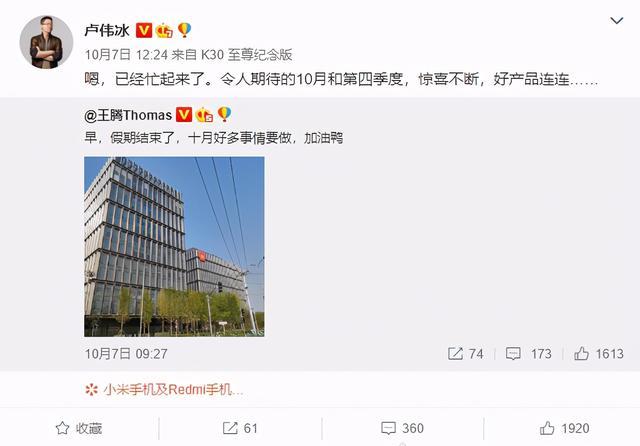The height and width of the screenshot is (446, 640).
Task: Click the balloon badge beside 卢伟冰
Action: [184, 30]
